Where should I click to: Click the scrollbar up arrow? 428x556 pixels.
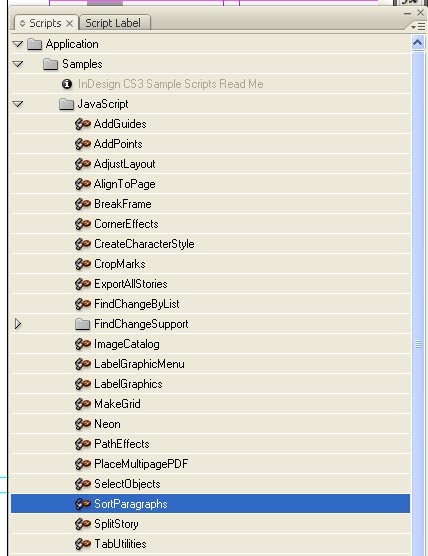point(418,43)
